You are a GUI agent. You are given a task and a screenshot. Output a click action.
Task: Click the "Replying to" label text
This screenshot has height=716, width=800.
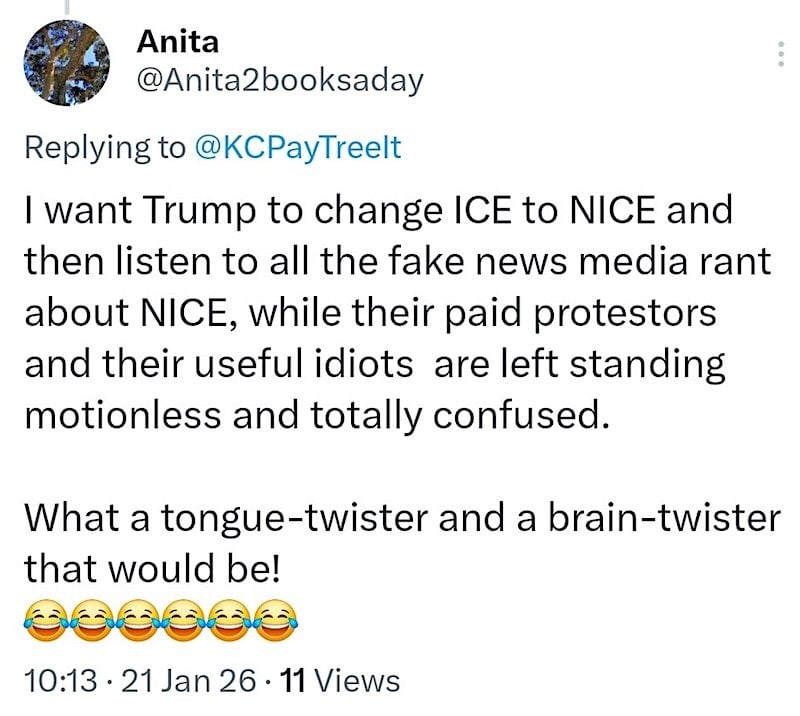pos(104,147)
